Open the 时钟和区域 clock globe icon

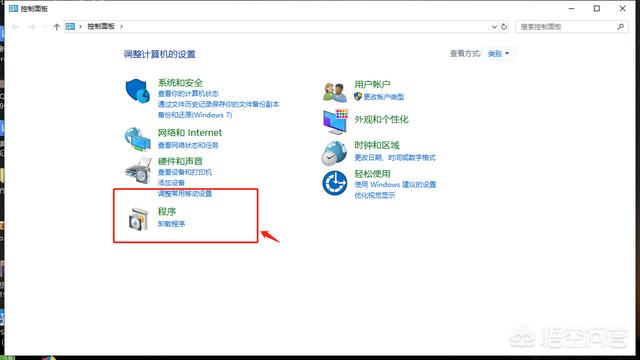point(334,153)
